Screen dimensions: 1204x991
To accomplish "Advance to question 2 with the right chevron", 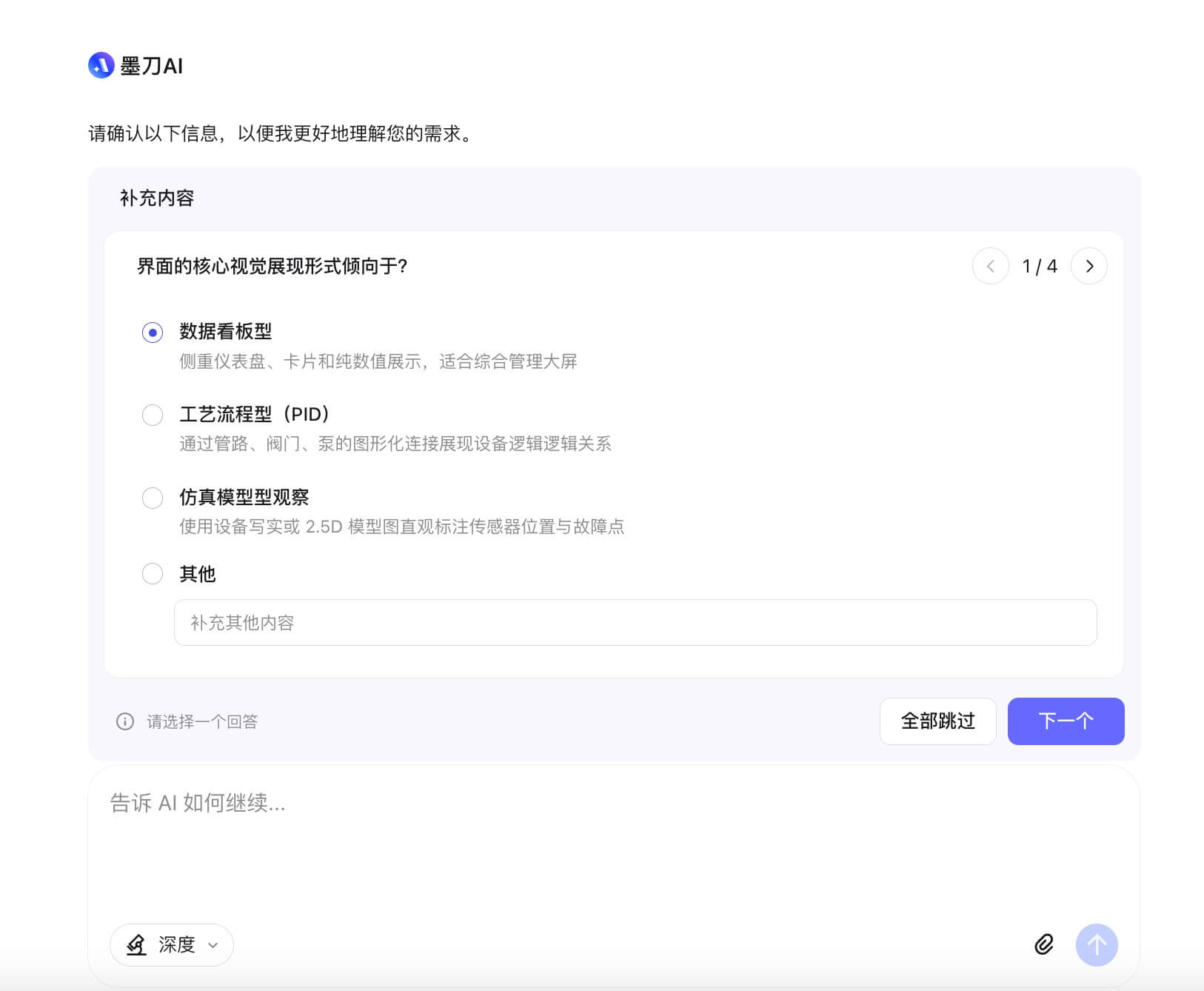I will click(x=1088, y=266).
